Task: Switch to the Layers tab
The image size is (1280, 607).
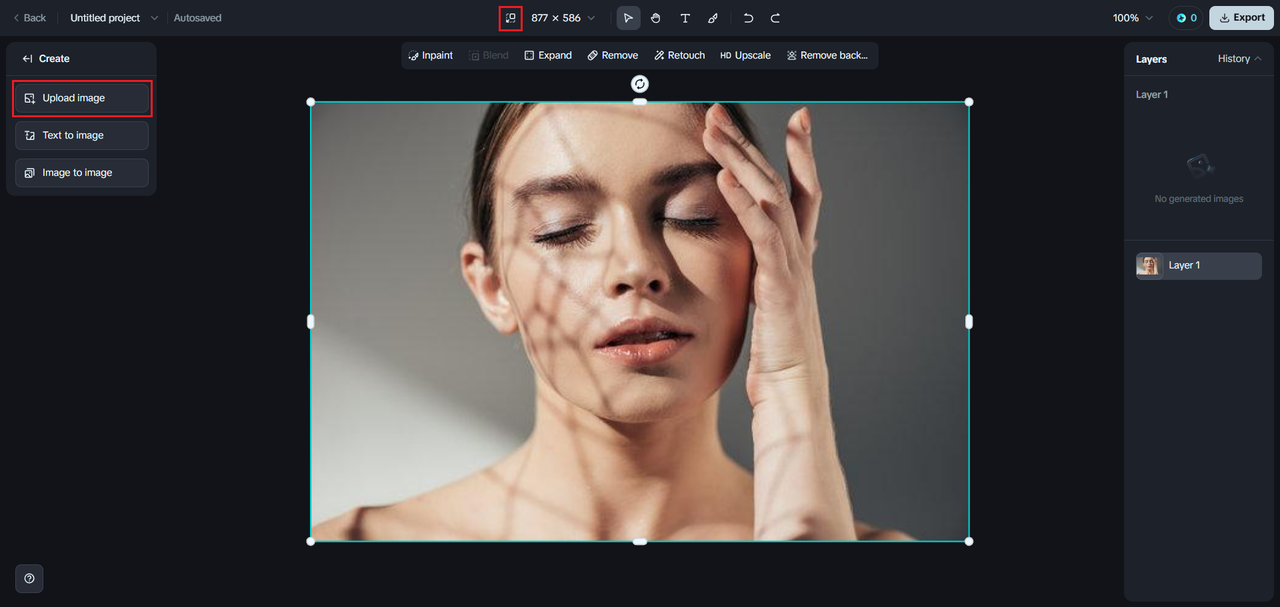Action: click(1151, 59)
